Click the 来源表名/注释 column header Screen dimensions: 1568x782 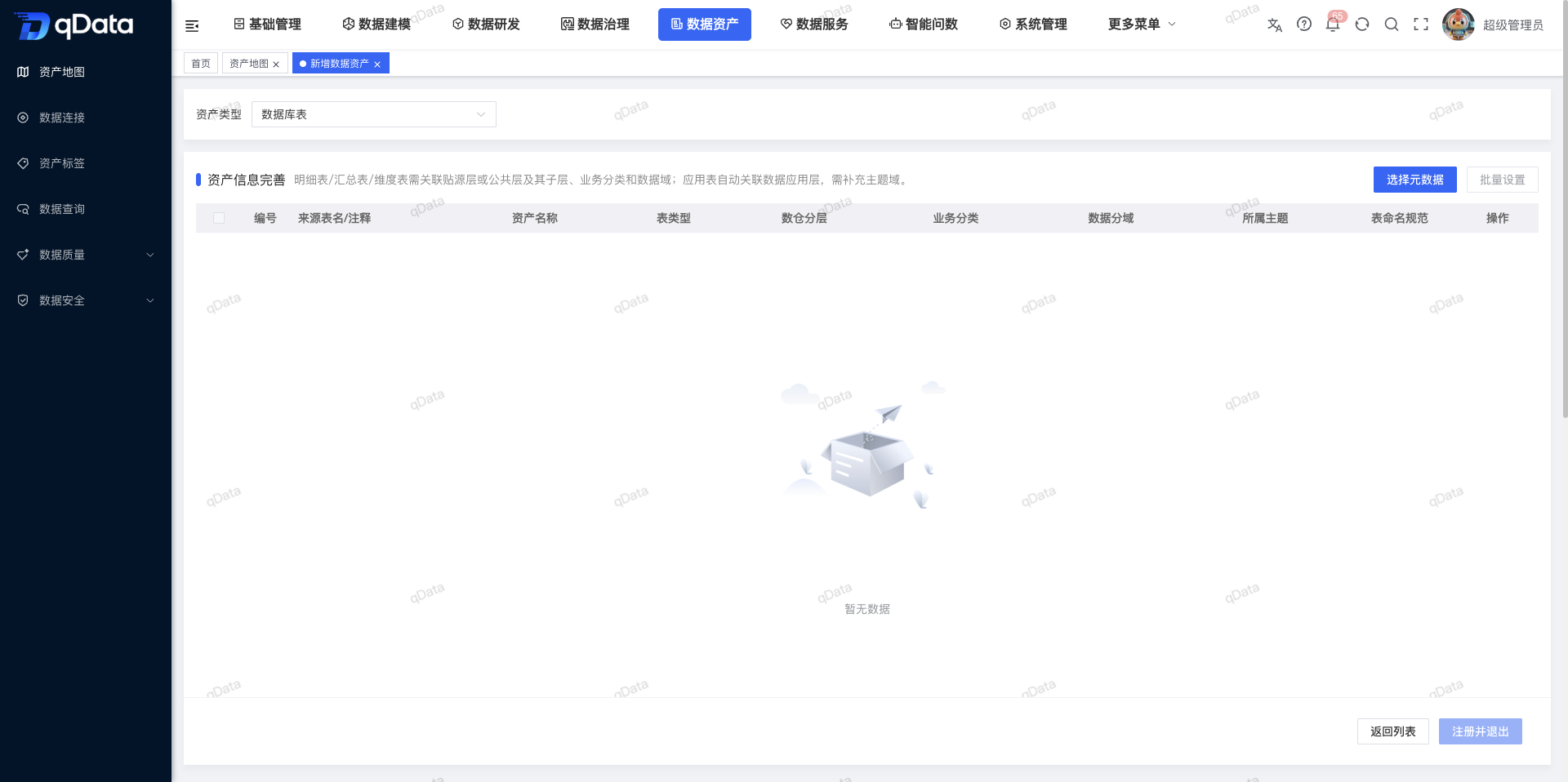tap(334, 218)
